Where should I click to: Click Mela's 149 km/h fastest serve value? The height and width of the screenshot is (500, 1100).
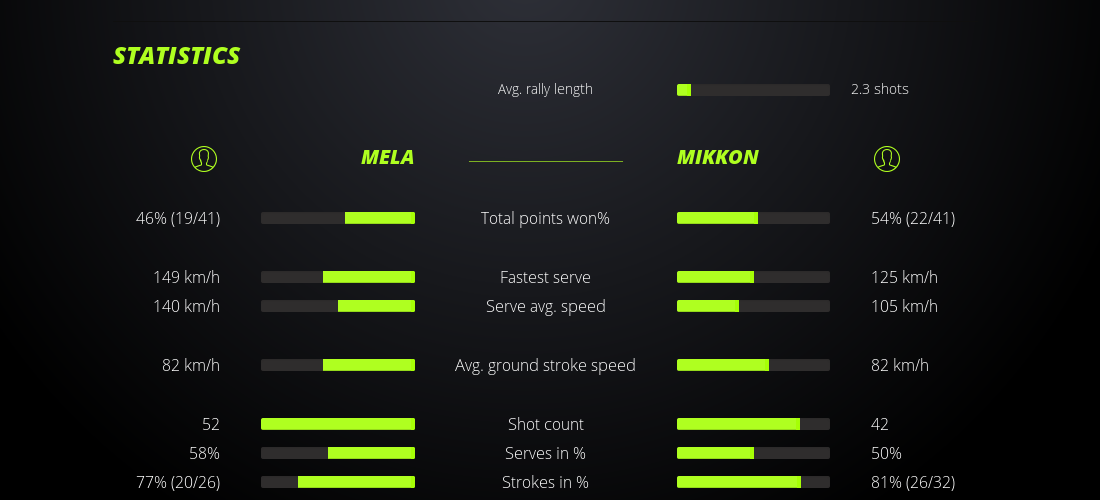(x=186, y=277)
